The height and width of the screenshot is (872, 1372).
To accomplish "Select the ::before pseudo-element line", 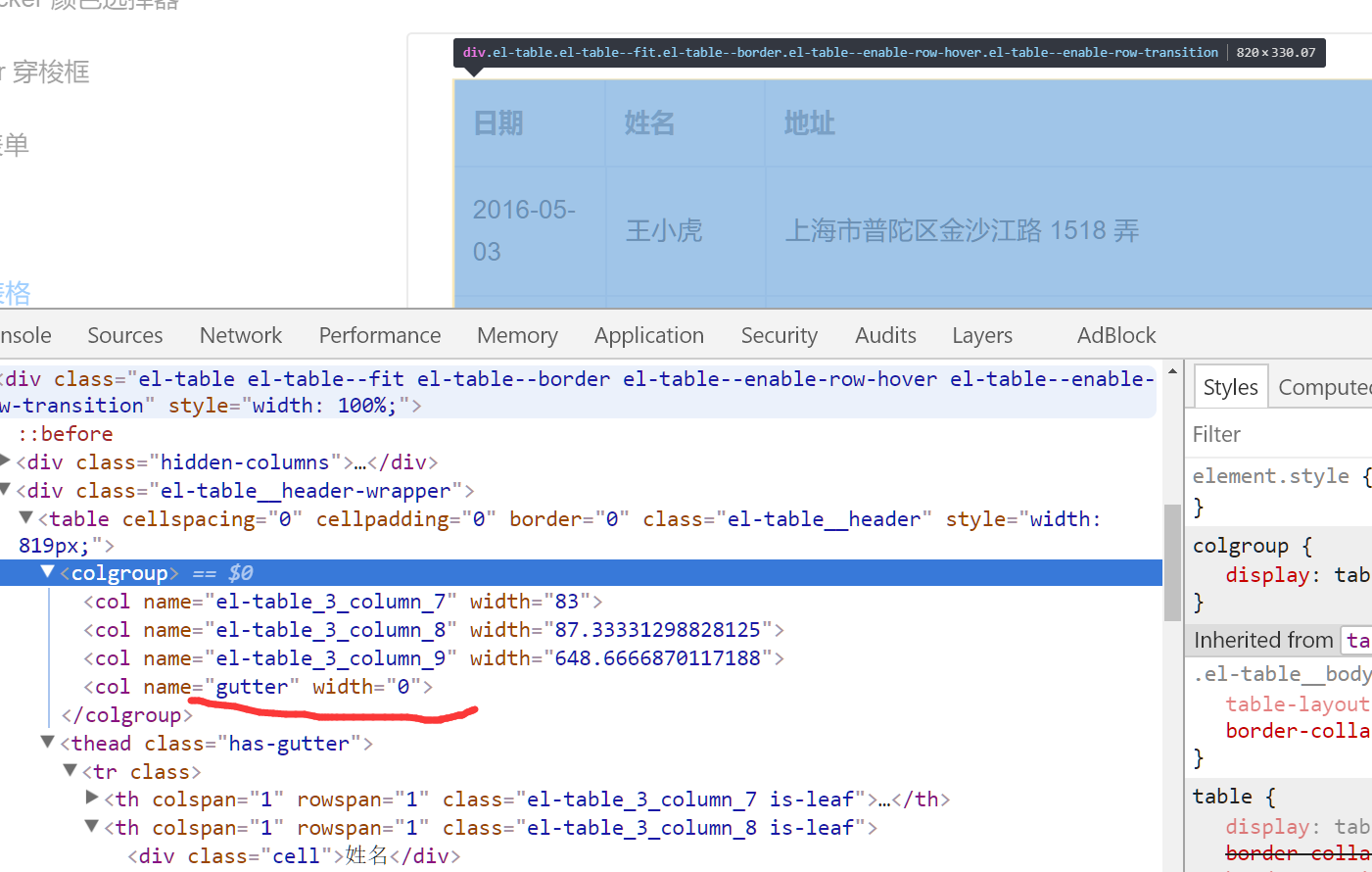I will [65, 433].
